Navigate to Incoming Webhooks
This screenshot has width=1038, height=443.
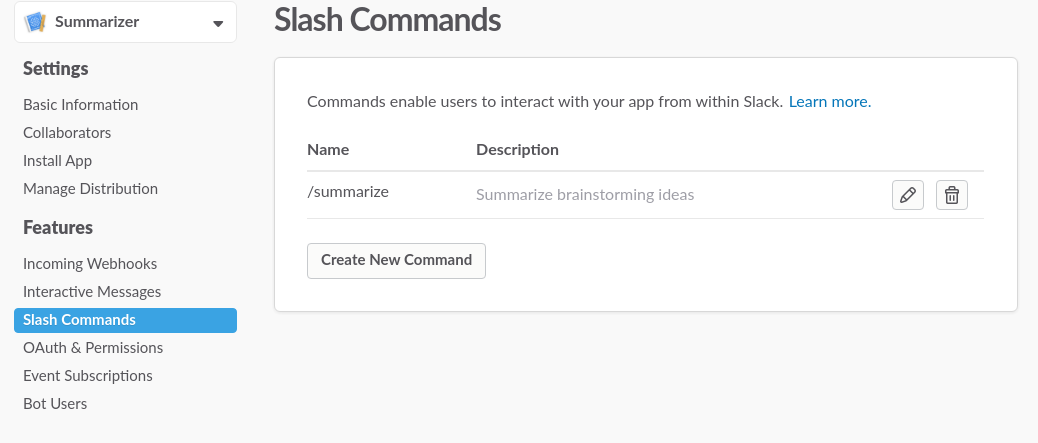90,264
